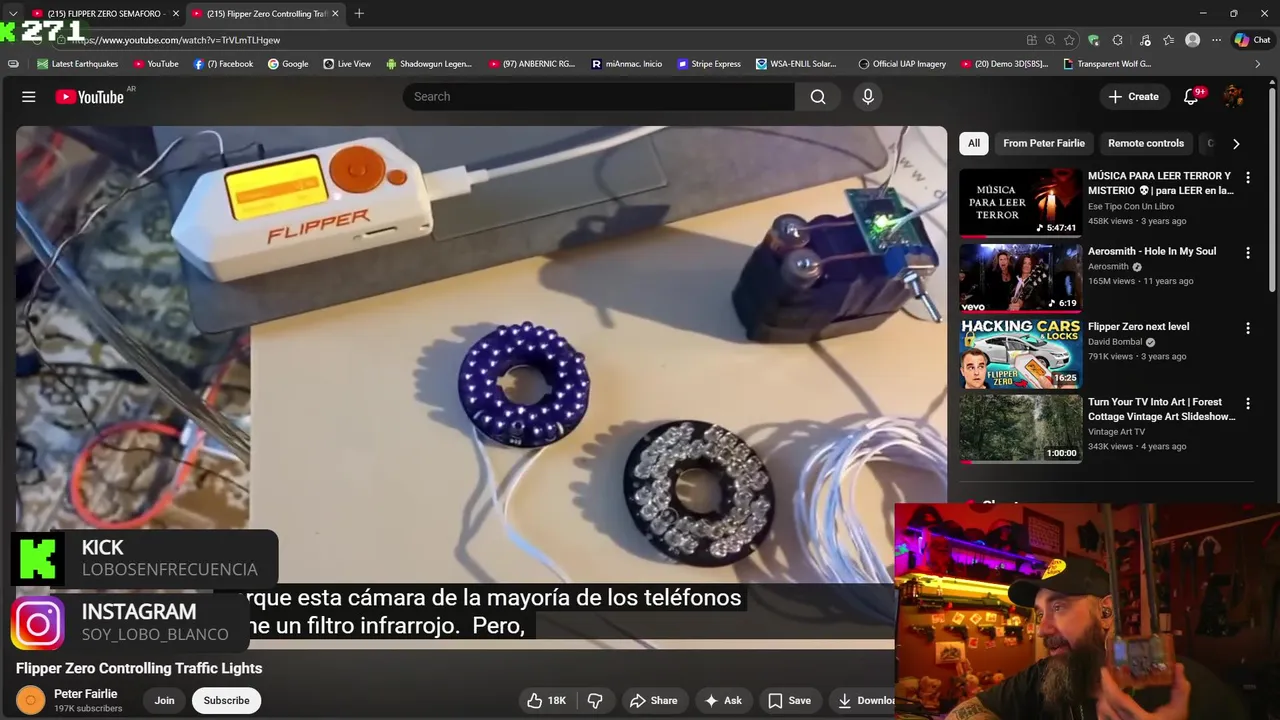Open the YouTube notifications bell
The height and width of the screenshot is (720, 1280).
pos(1191,97)
